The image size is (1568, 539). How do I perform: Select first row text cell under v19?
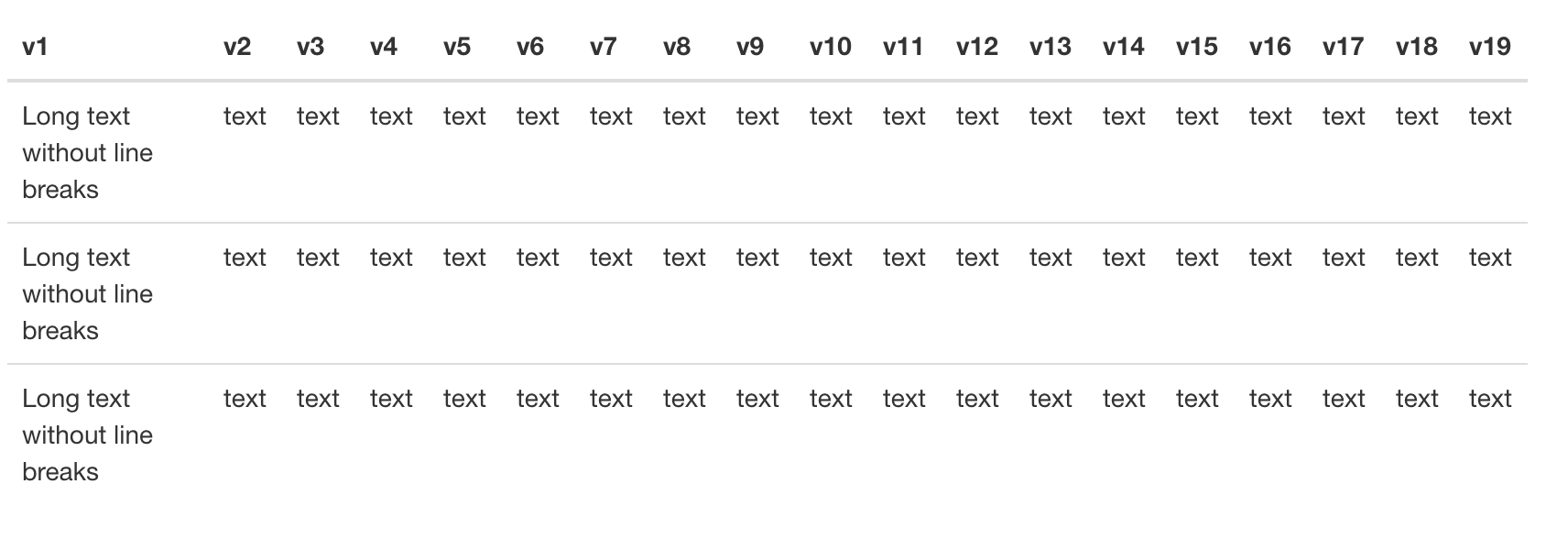[1490, 116]
